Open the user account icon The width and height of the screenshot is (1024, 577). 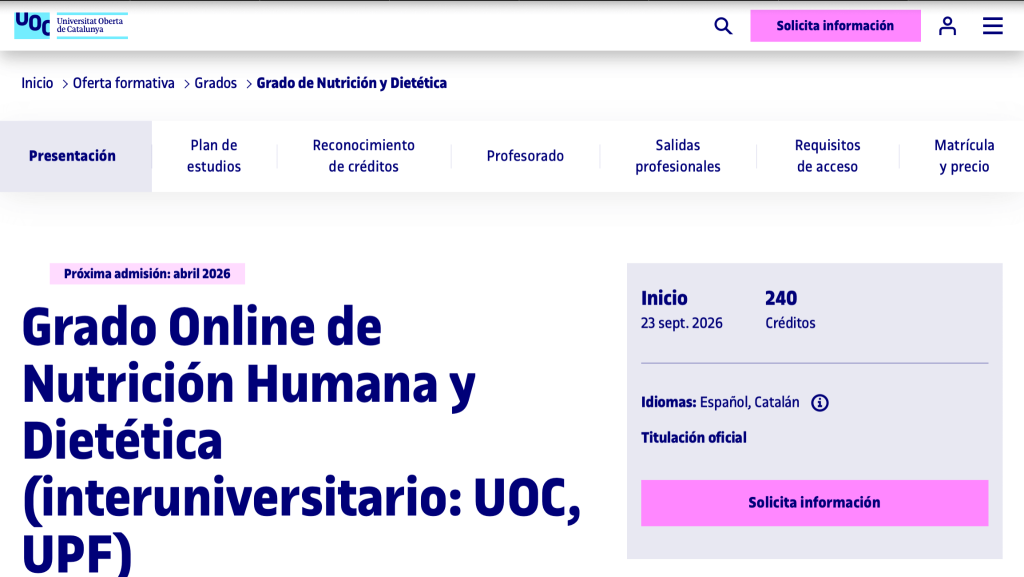point(947,26)
